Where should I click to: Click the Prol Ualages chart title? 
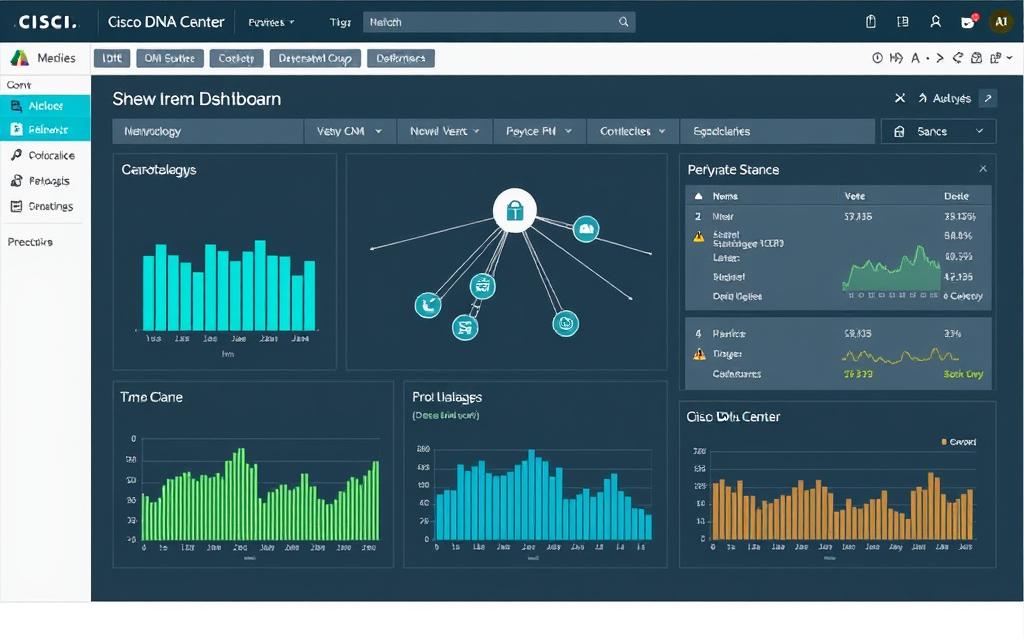click(x=447, y=397)
